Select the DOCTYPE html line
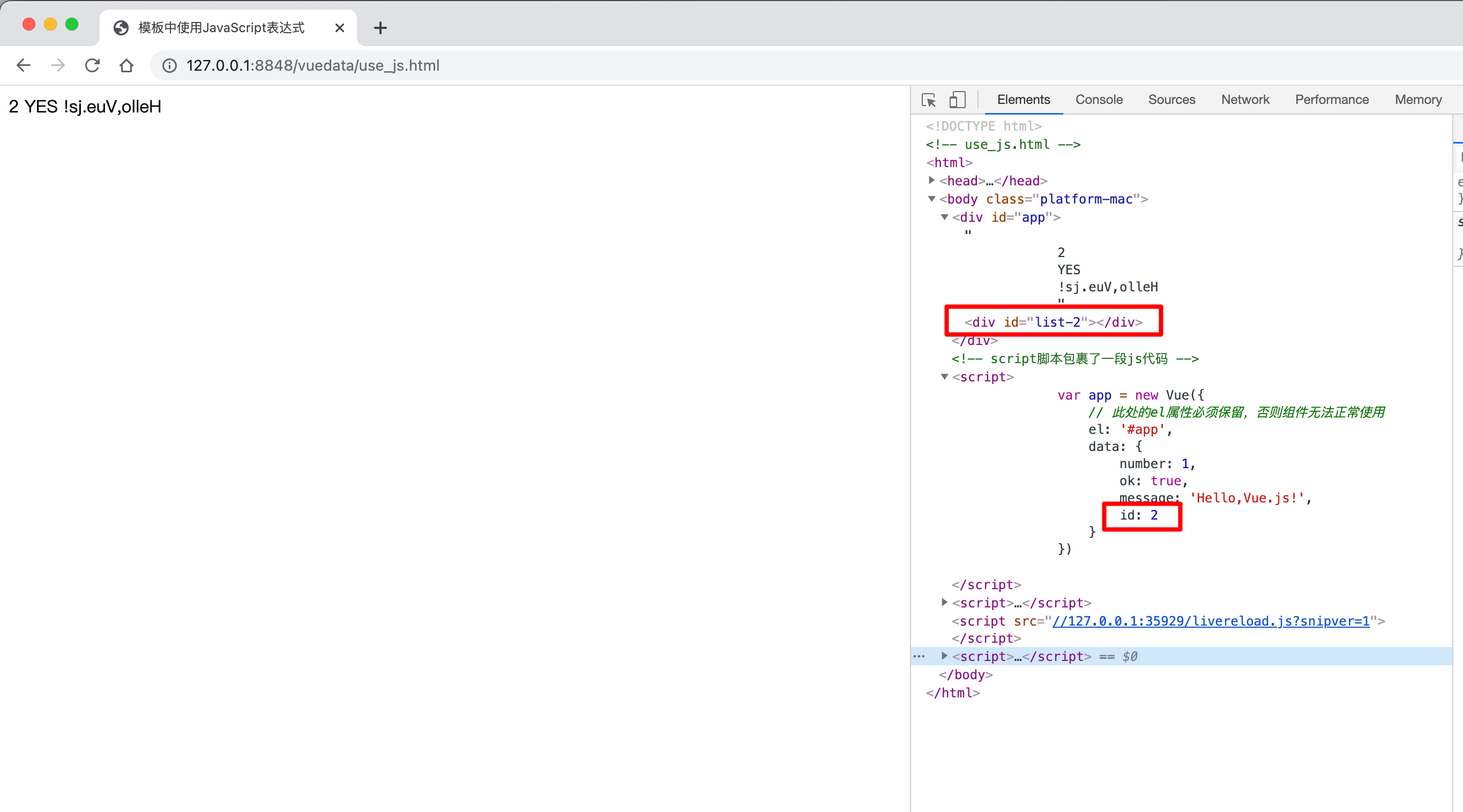 point(984,126)
